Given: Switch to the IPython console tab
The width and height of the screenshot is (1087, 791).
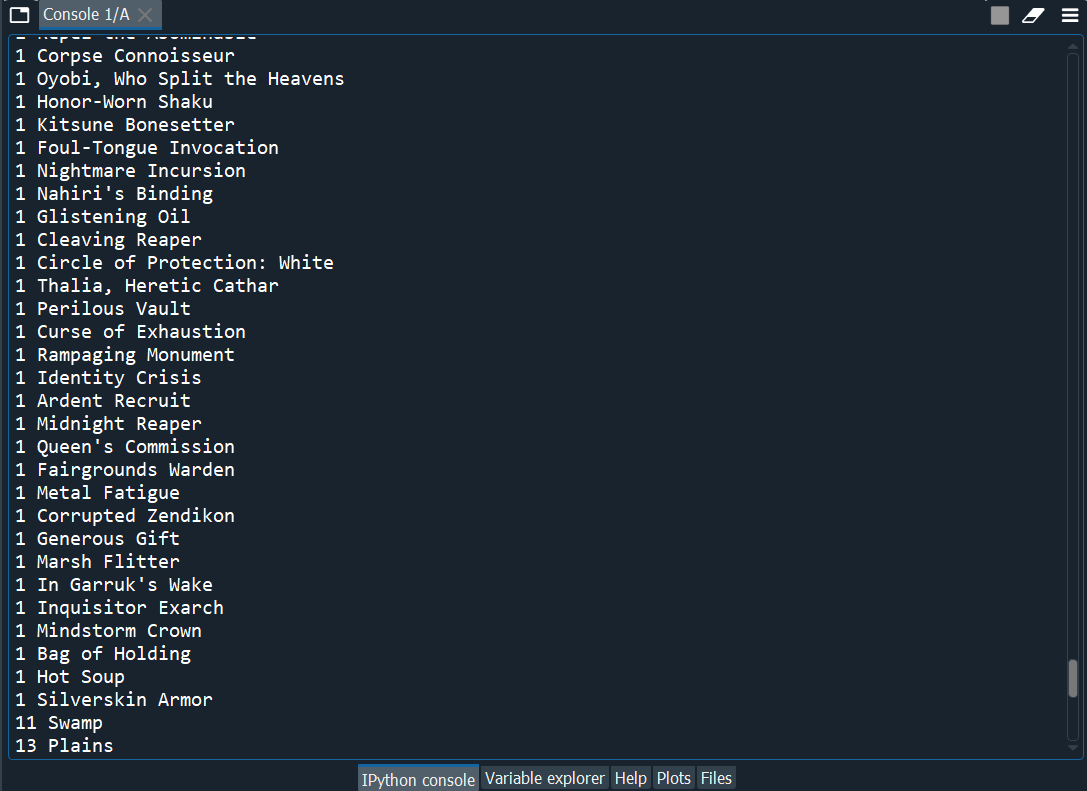Looking at the screenshot, I should pos(418,779).
